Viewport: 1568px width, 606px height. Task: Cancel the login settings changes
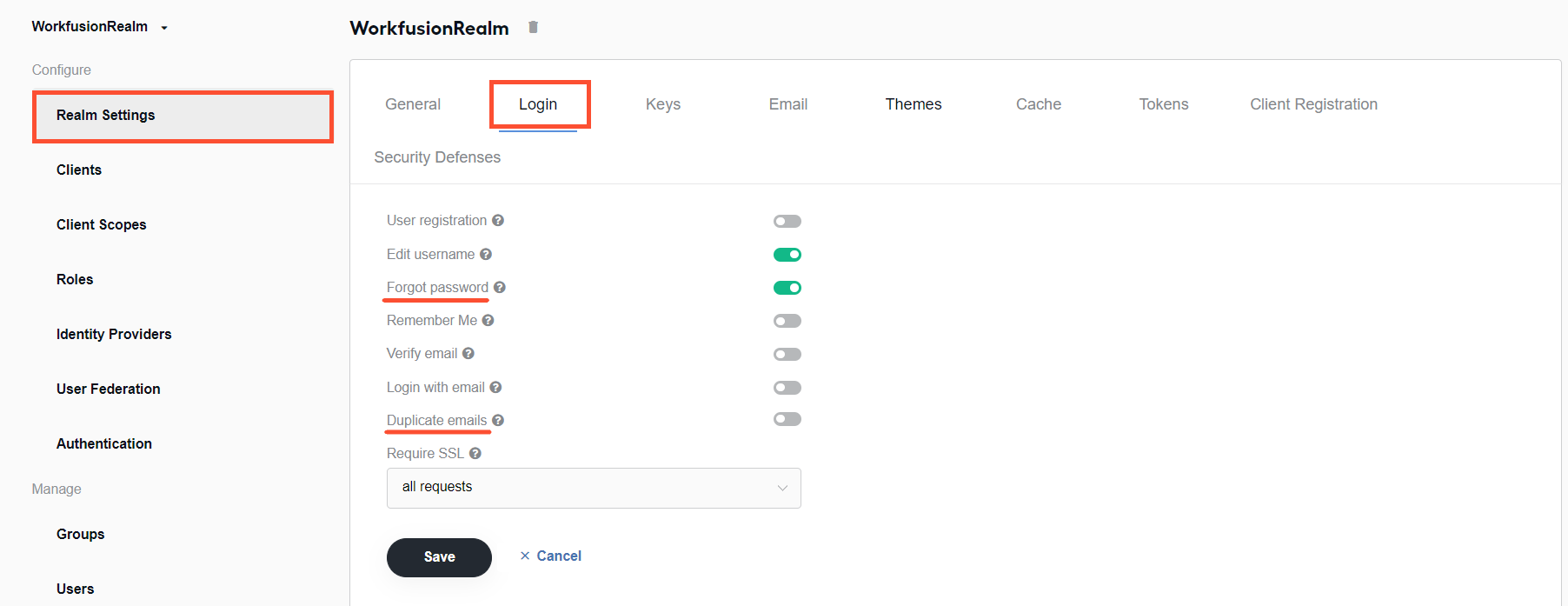551,556
